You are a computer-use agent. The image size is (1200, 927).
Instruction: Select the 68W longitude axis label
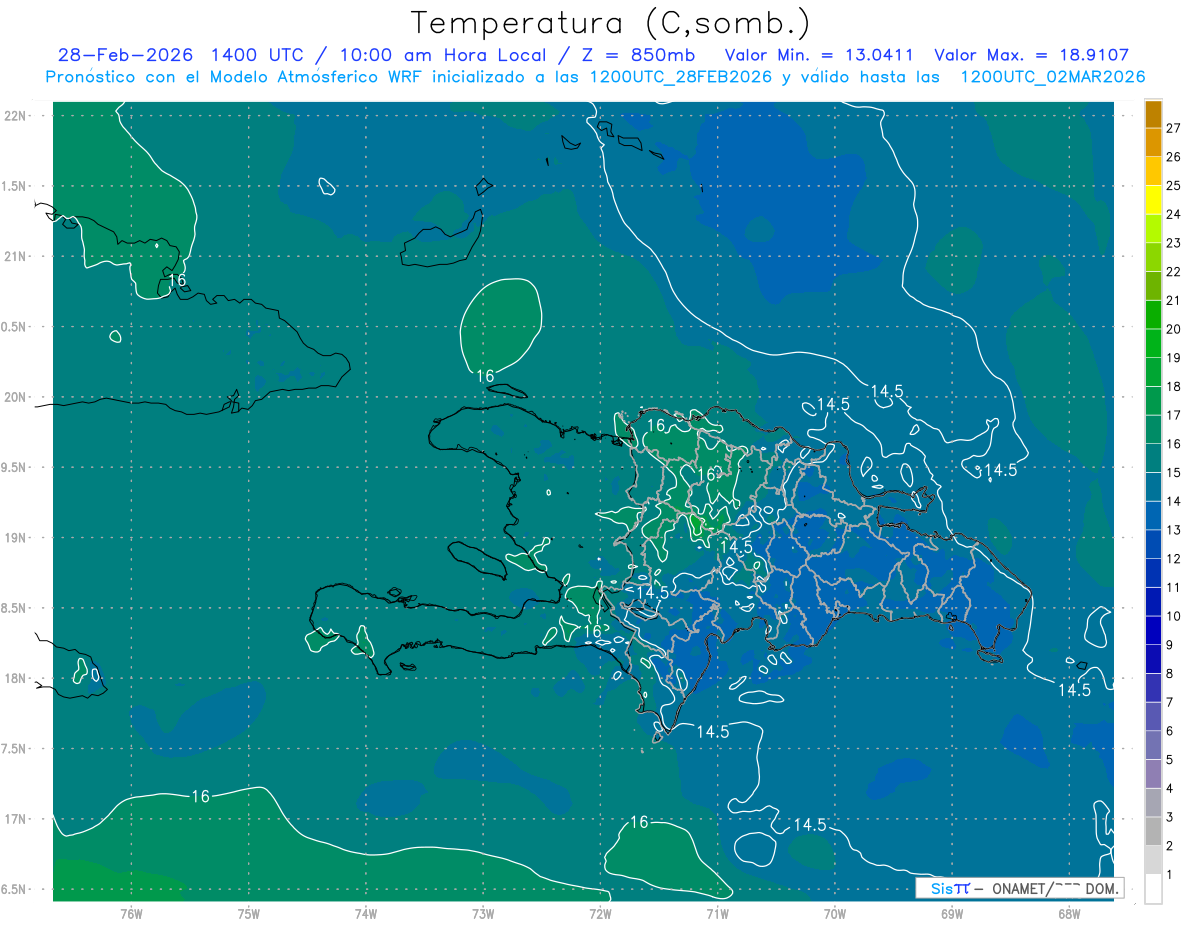[x=1069, y=914]
